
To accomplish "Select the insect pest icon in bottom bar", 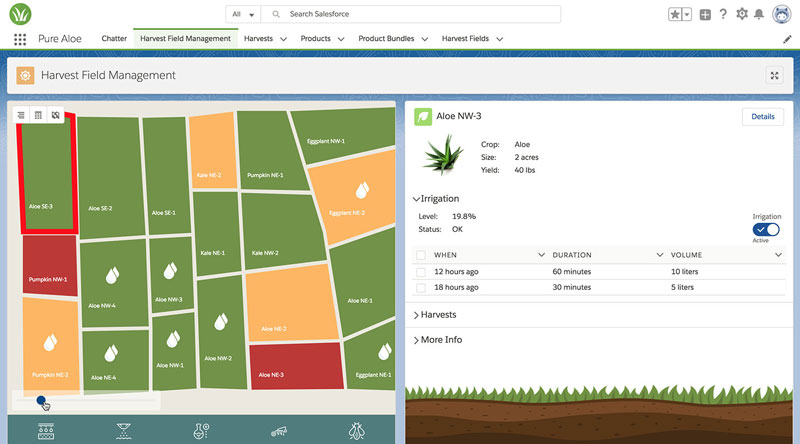I will [x=357, y=431].
